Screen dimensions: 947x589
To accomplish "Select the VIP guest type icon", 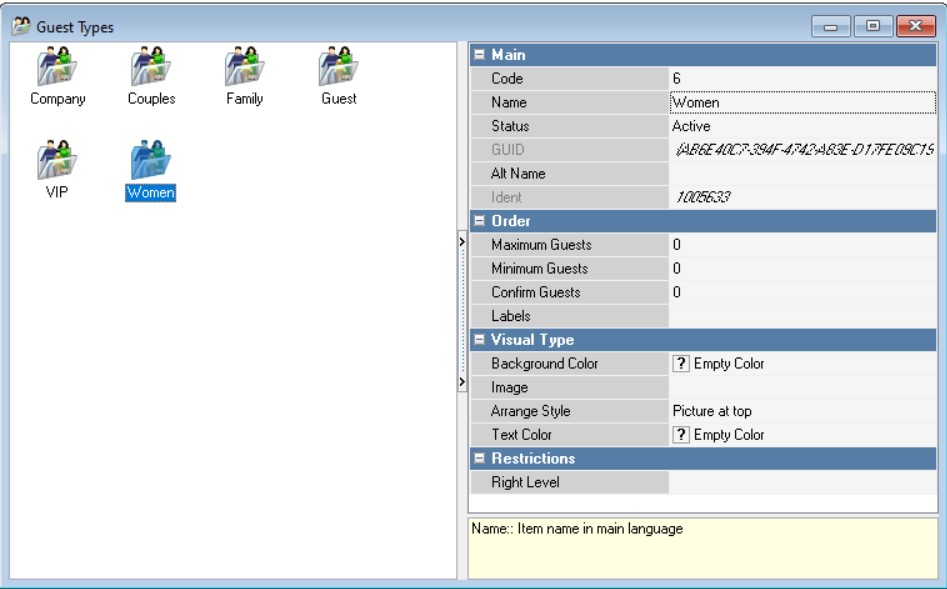I will [x=57, y=162].
